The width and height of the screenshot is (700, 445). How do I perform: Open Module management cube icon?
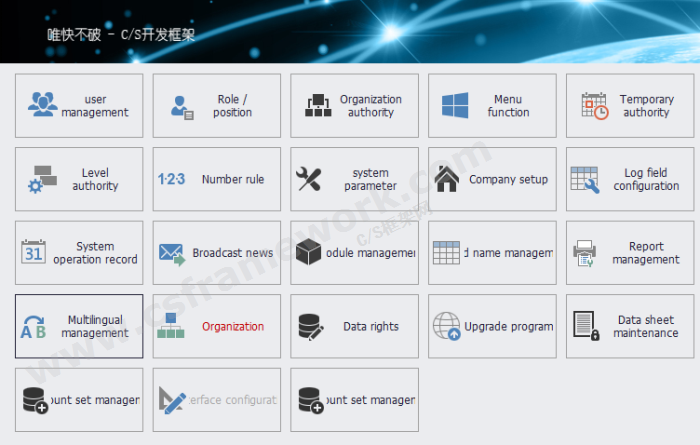point(309,253)
